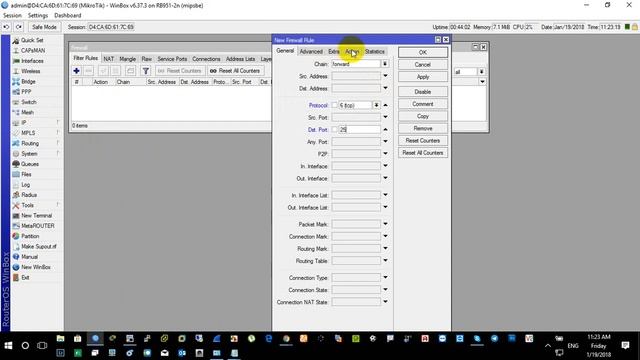Open CAPsMAN menu item
This screenshot has height=360, width=640.
click(33, 51)
